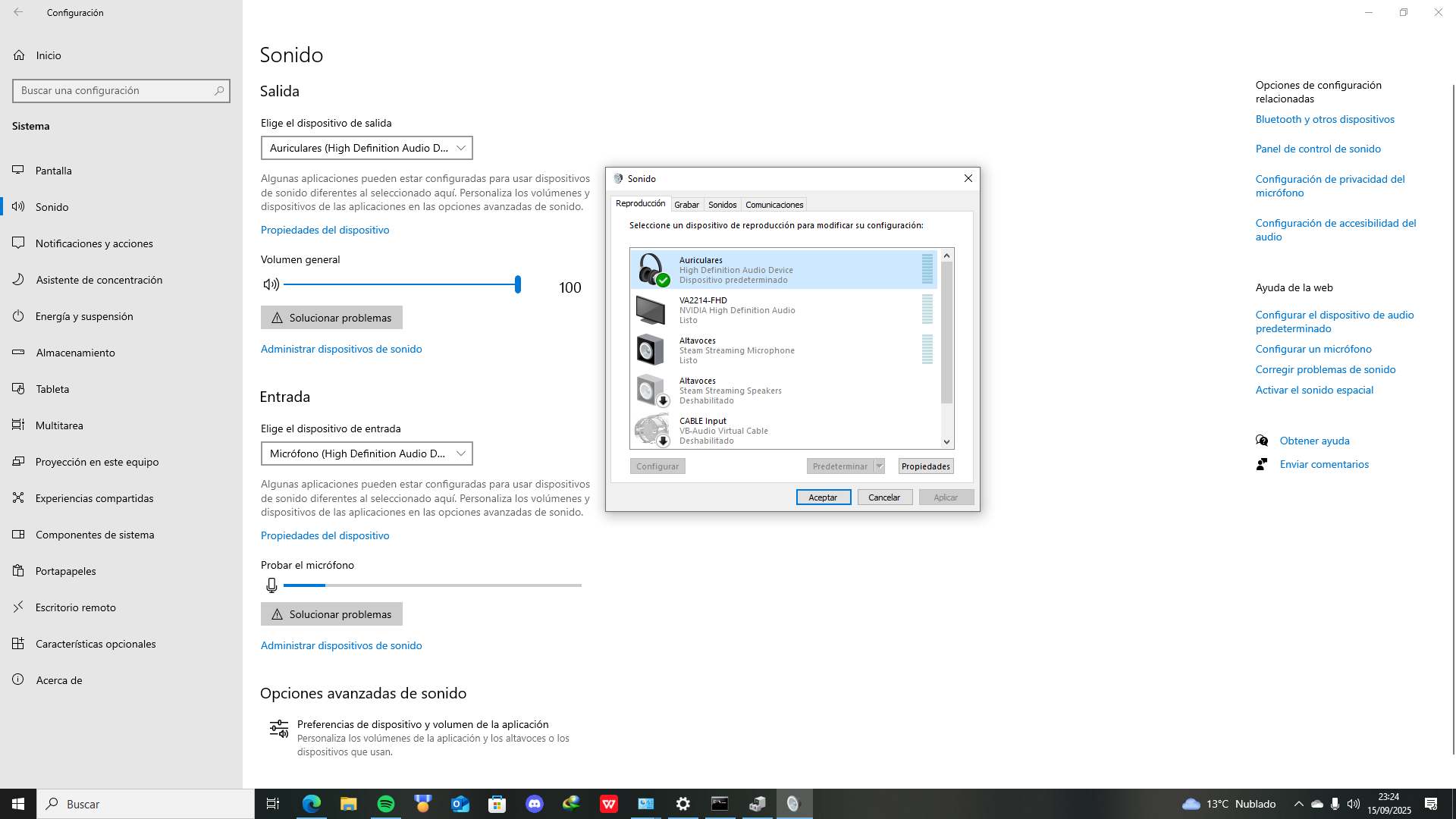Switch to the Grabar tab
The height and width of the screenshot is (819, 1456).
click(686, 205)
